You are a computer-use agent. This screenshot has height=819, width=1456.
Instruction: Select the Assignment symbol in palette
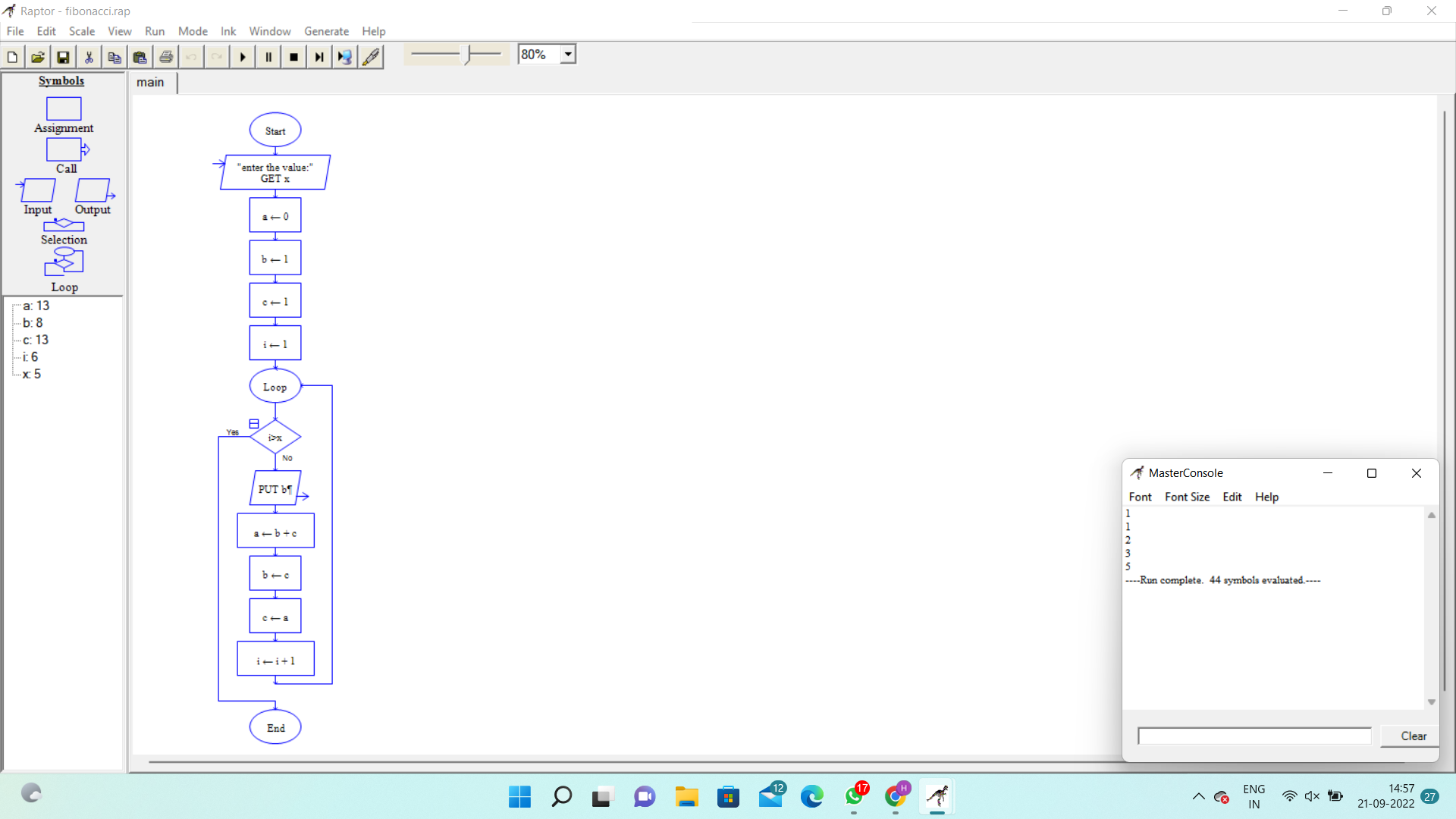(64, 109)
